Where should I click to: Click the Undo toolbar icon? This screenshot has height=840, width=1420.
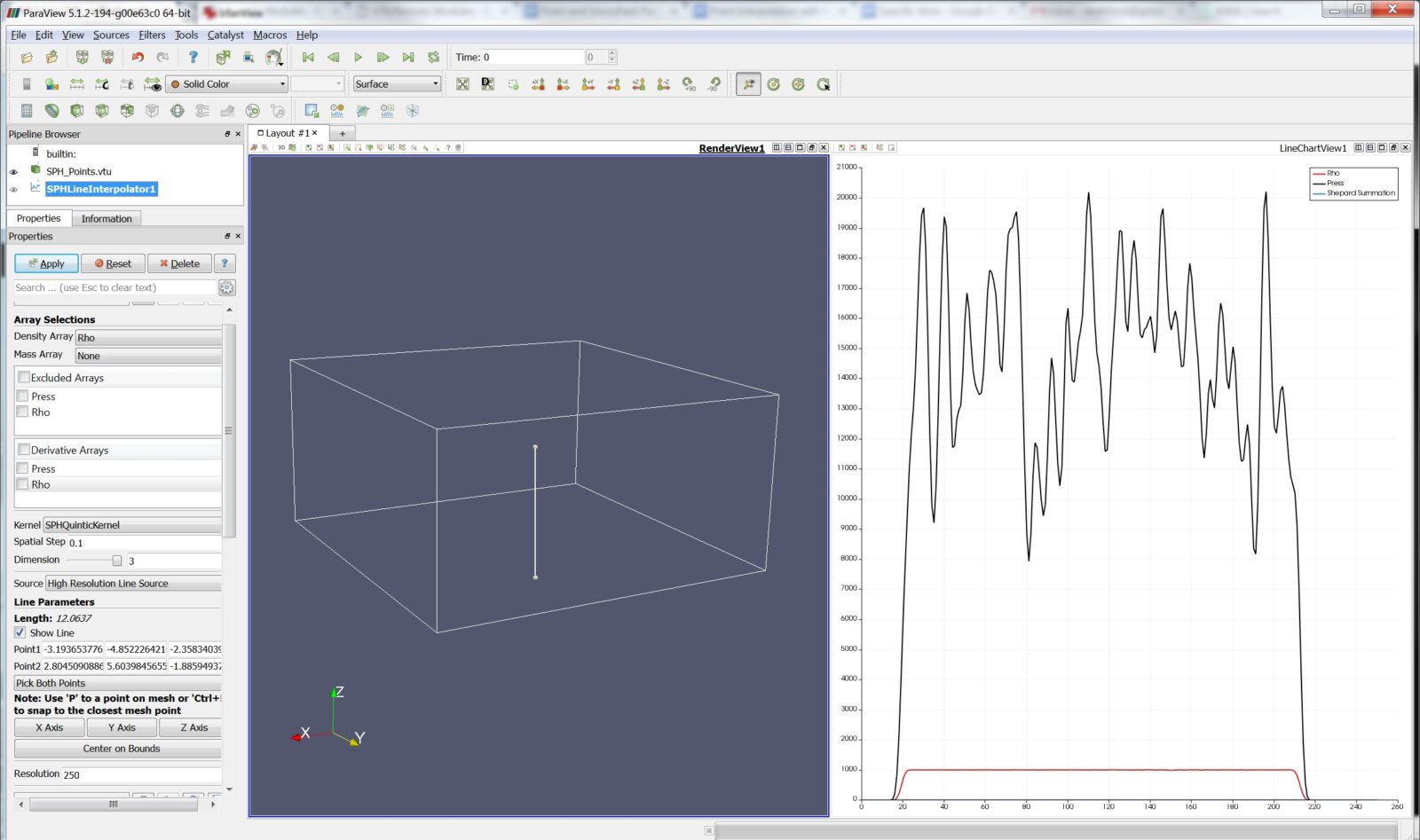(x=137, y=56)
